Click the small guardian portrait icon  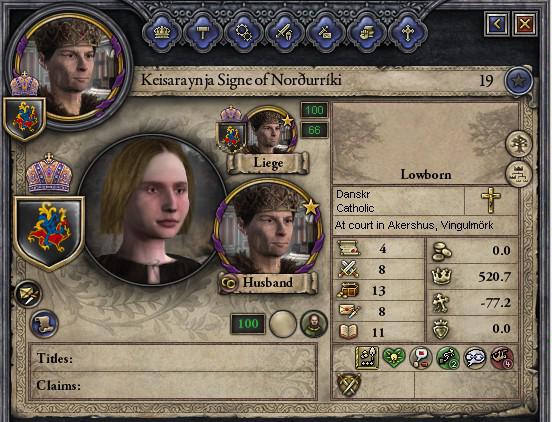(x=314, y=323)
